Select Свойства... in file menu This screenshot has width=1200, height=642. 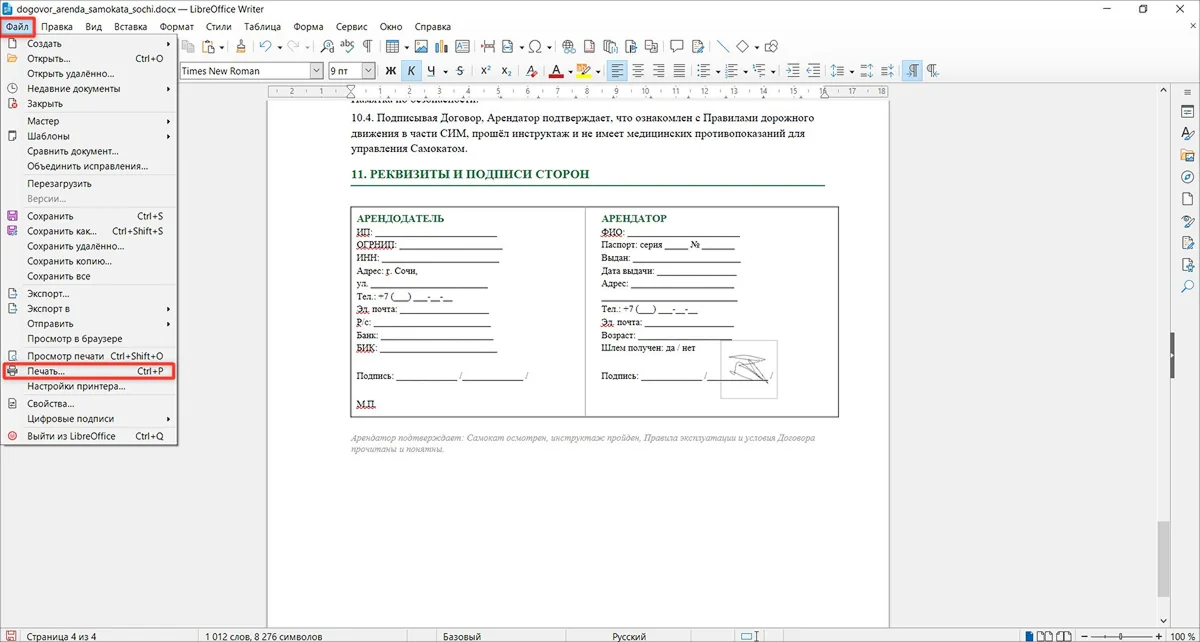(90, 403)
